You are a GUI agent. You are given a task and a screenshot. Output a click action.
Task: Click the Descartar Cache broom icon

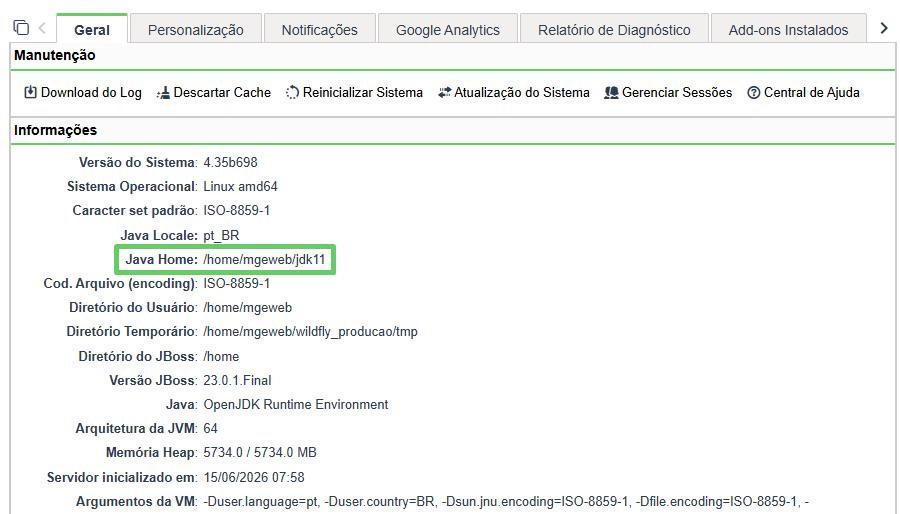tap(164, 92)
